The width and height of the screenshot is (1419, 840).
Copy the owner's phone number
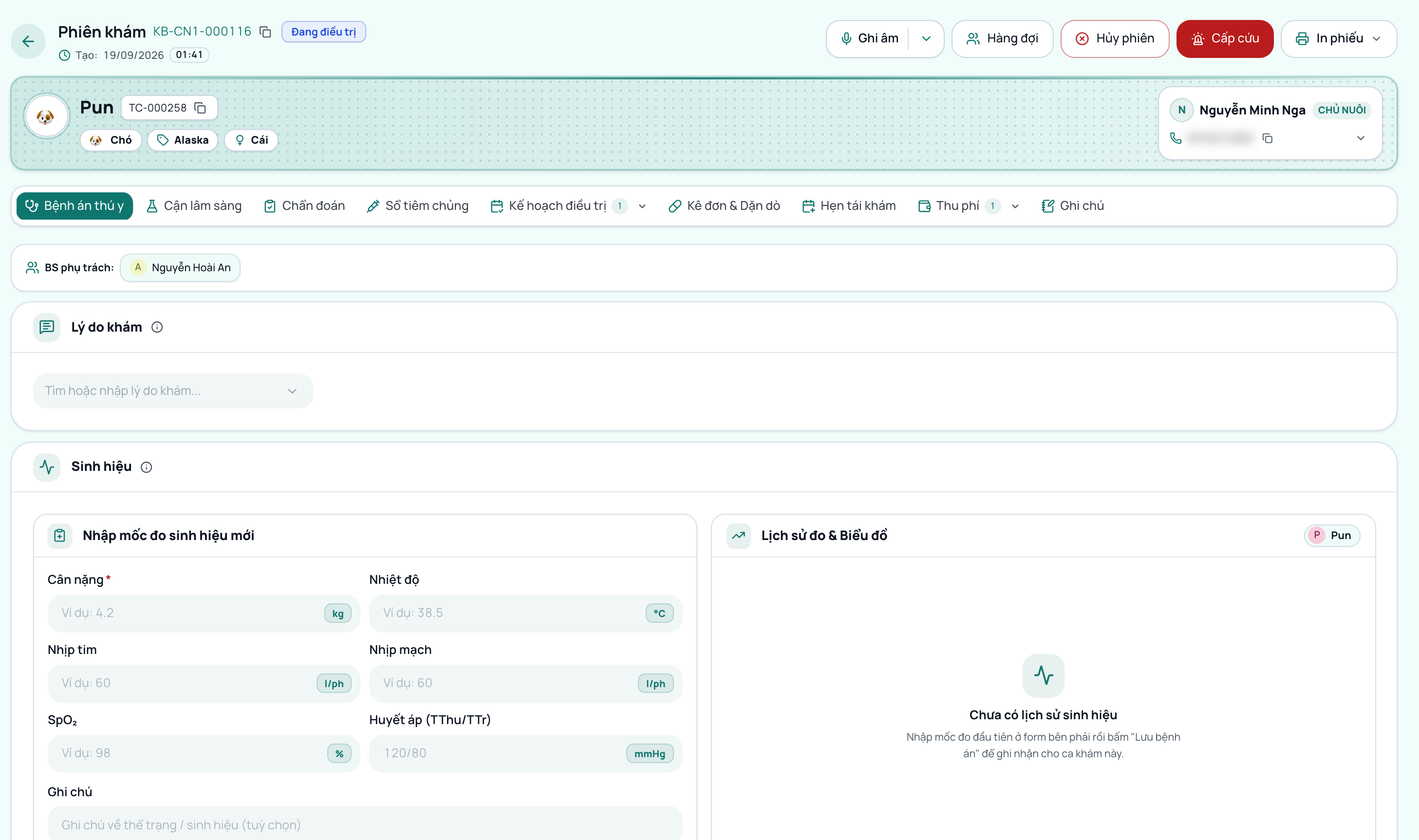point(1267,138)
